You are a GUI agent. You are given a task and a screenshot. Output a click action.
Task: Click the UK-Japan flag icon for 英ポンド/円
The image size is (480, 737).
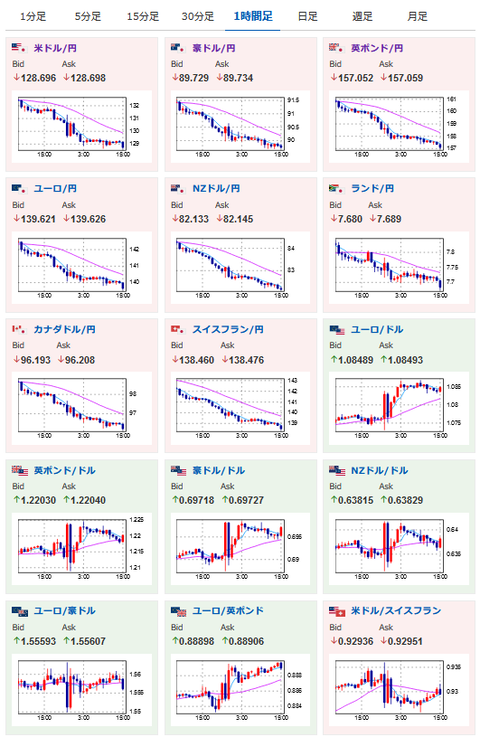(337, 47)
